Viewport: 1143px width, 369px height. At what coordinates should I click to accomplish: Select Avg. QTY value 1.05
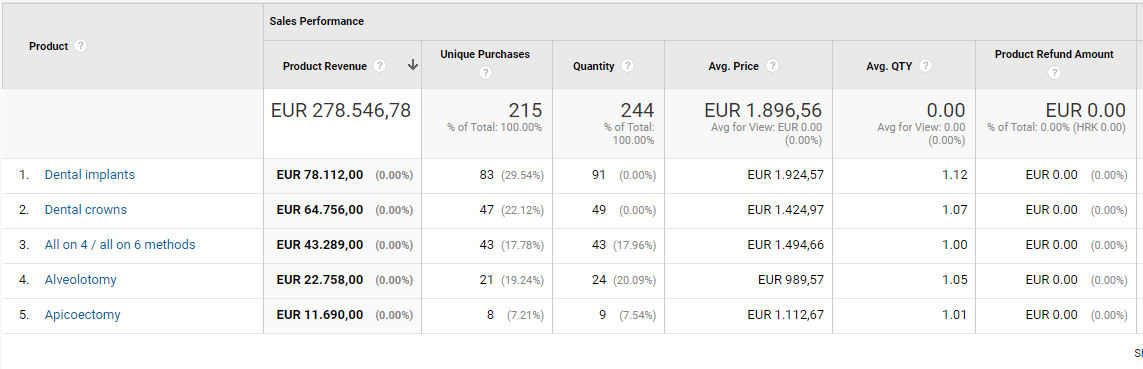(x=954, y=280)
